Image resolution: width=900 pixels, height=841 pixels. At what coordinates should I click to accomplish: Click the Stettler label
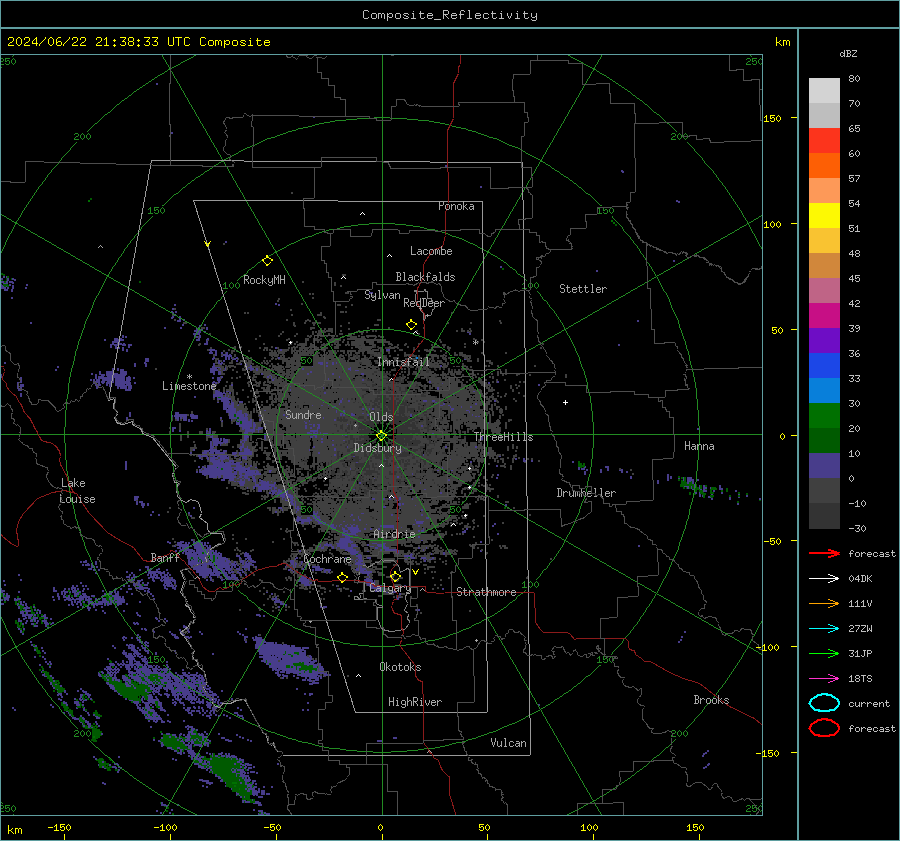583,289
